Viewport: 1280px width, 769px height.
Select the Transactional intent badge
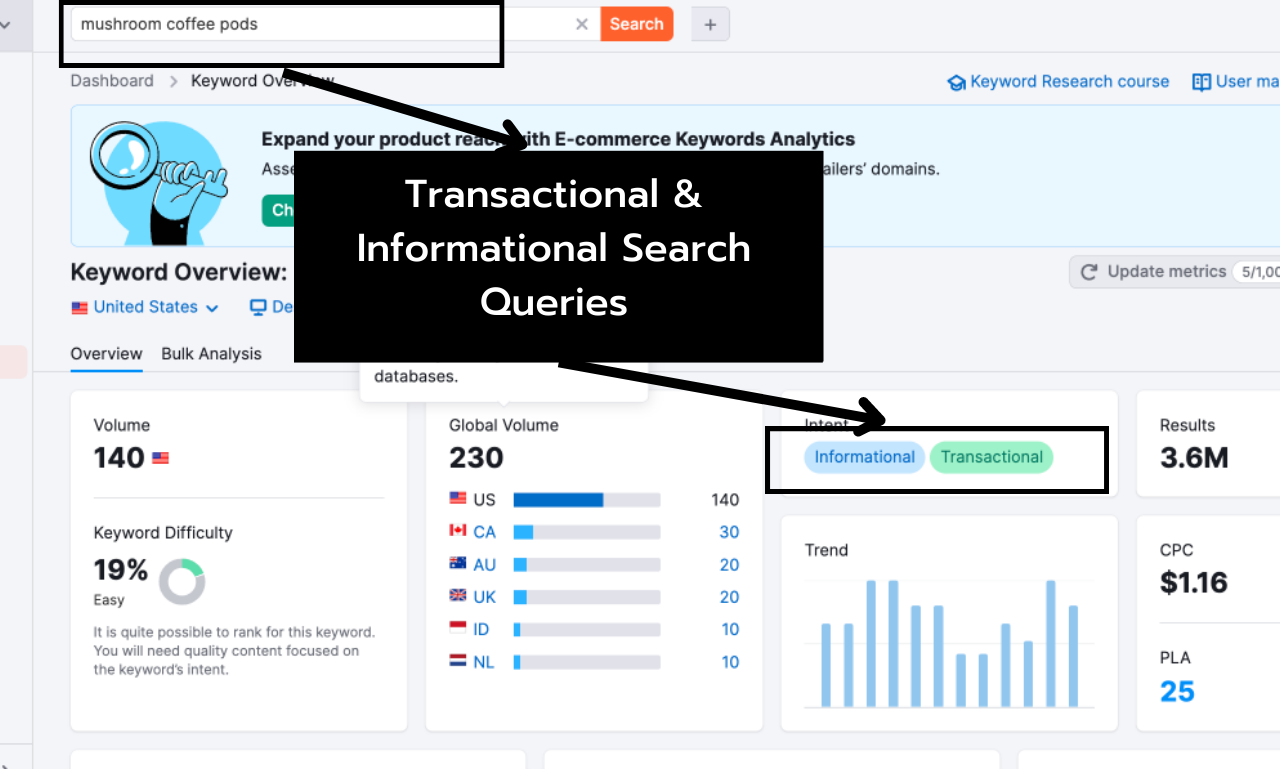[x=991, y=457]
